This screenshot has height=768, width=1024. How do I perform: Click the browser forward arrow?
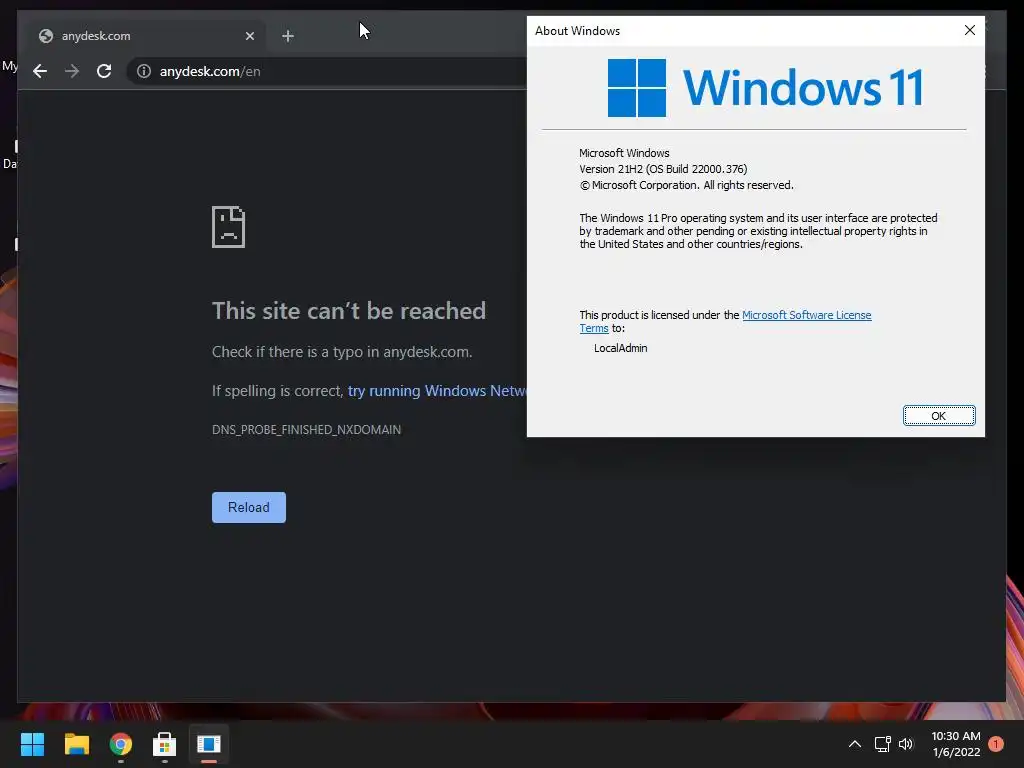(72, 71)
